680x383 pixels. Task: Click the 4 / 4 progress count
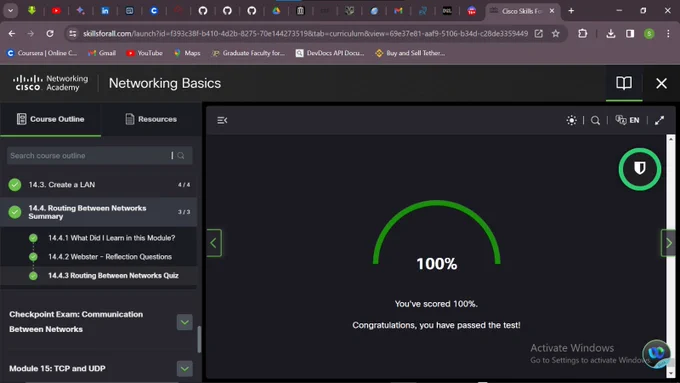click(x=184, y=185)
